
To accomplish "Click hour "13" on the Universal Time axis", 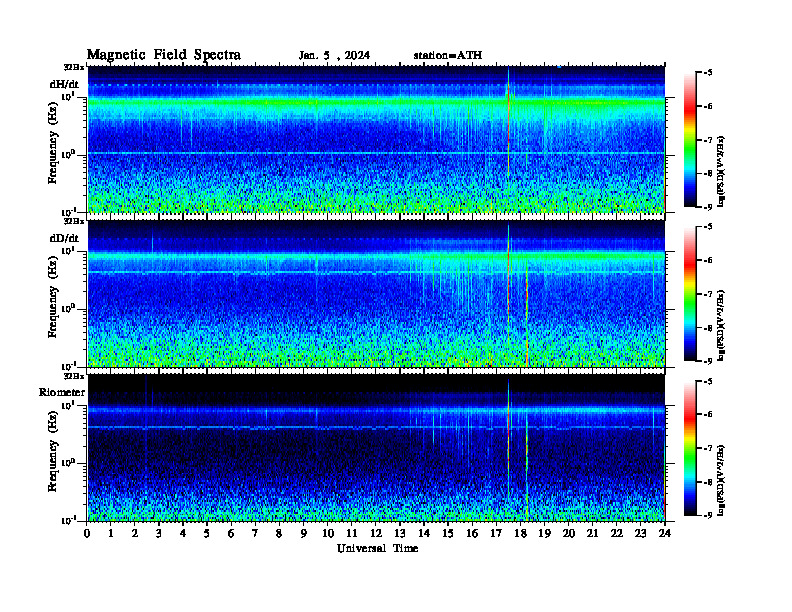I will (x=400, y=533).
